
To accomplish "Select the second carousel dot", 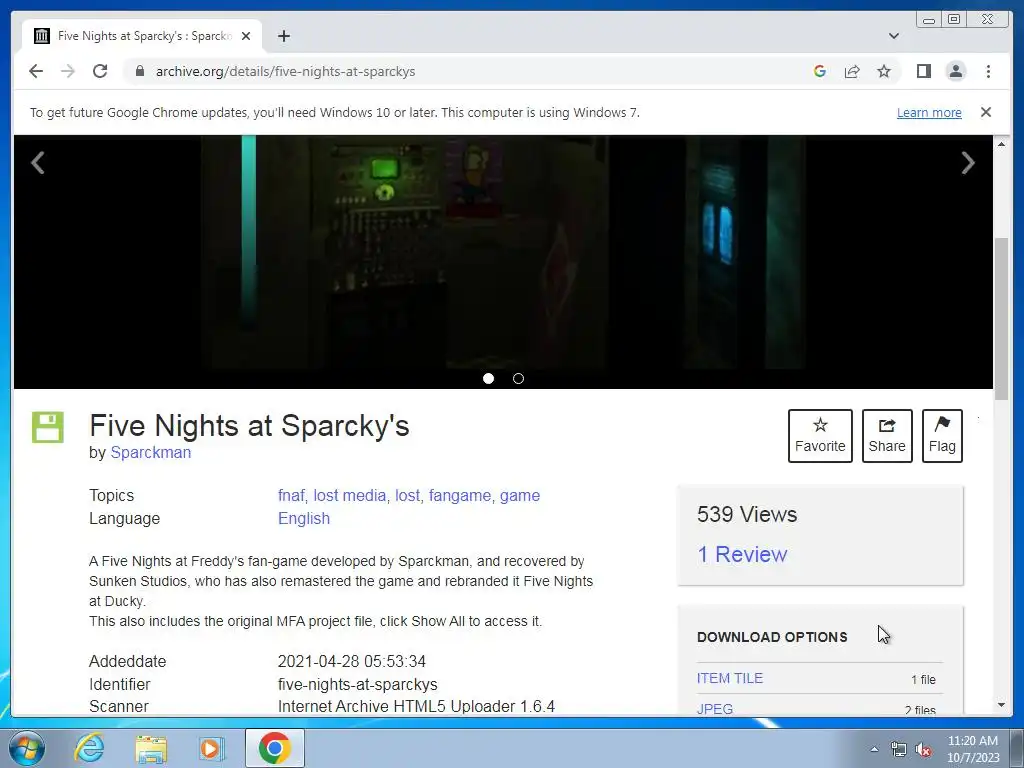I will tap(519, 379).
